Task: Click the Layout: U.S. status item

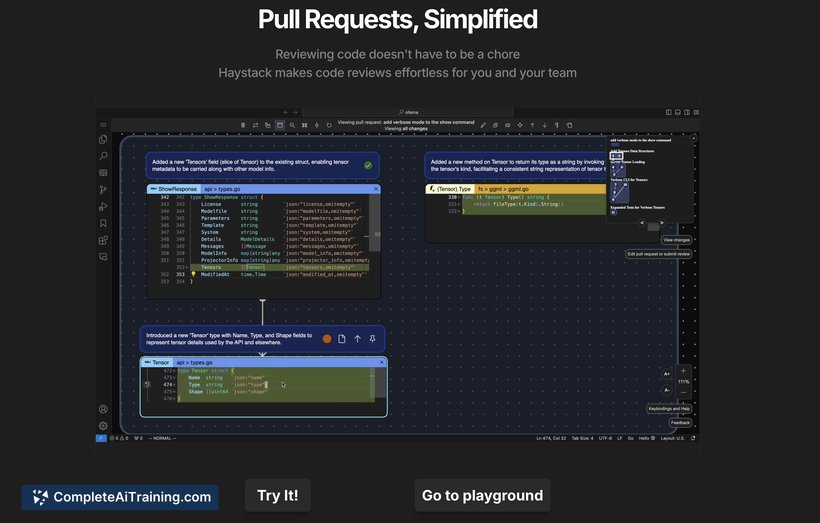Action: [672, 438]
